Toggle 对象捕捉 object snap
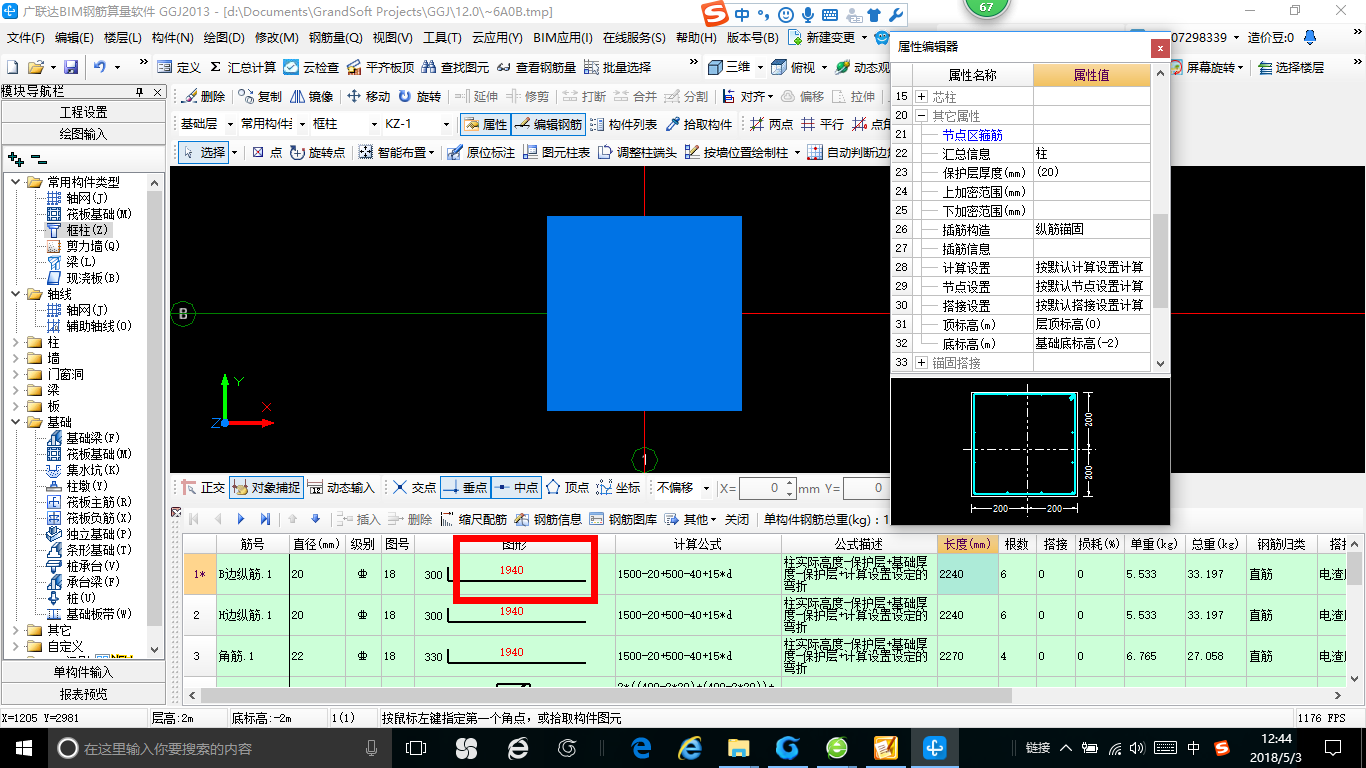This screenshot has width=1366, height=768. coord(266,488)
